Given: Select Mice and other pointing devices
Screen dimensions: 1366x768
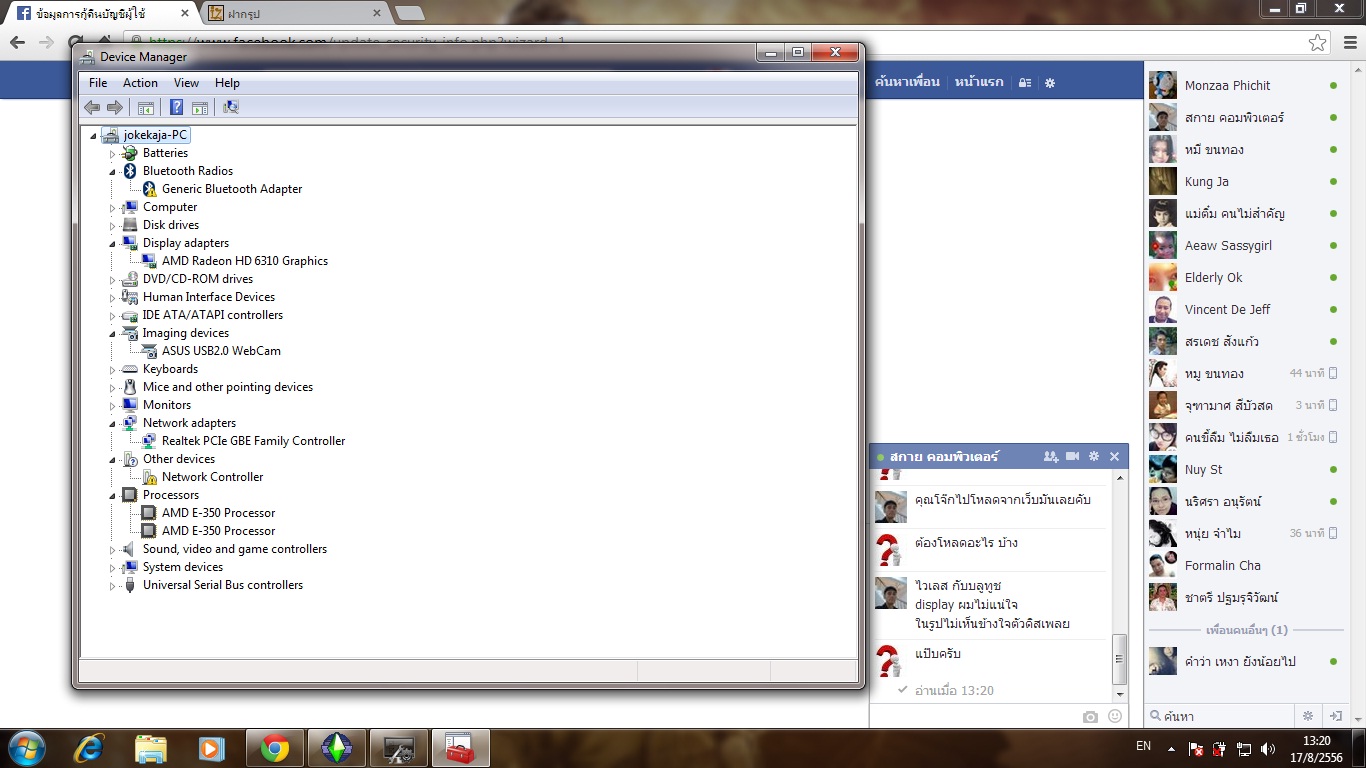Looking at the screenshot, I should coord(228,387).
